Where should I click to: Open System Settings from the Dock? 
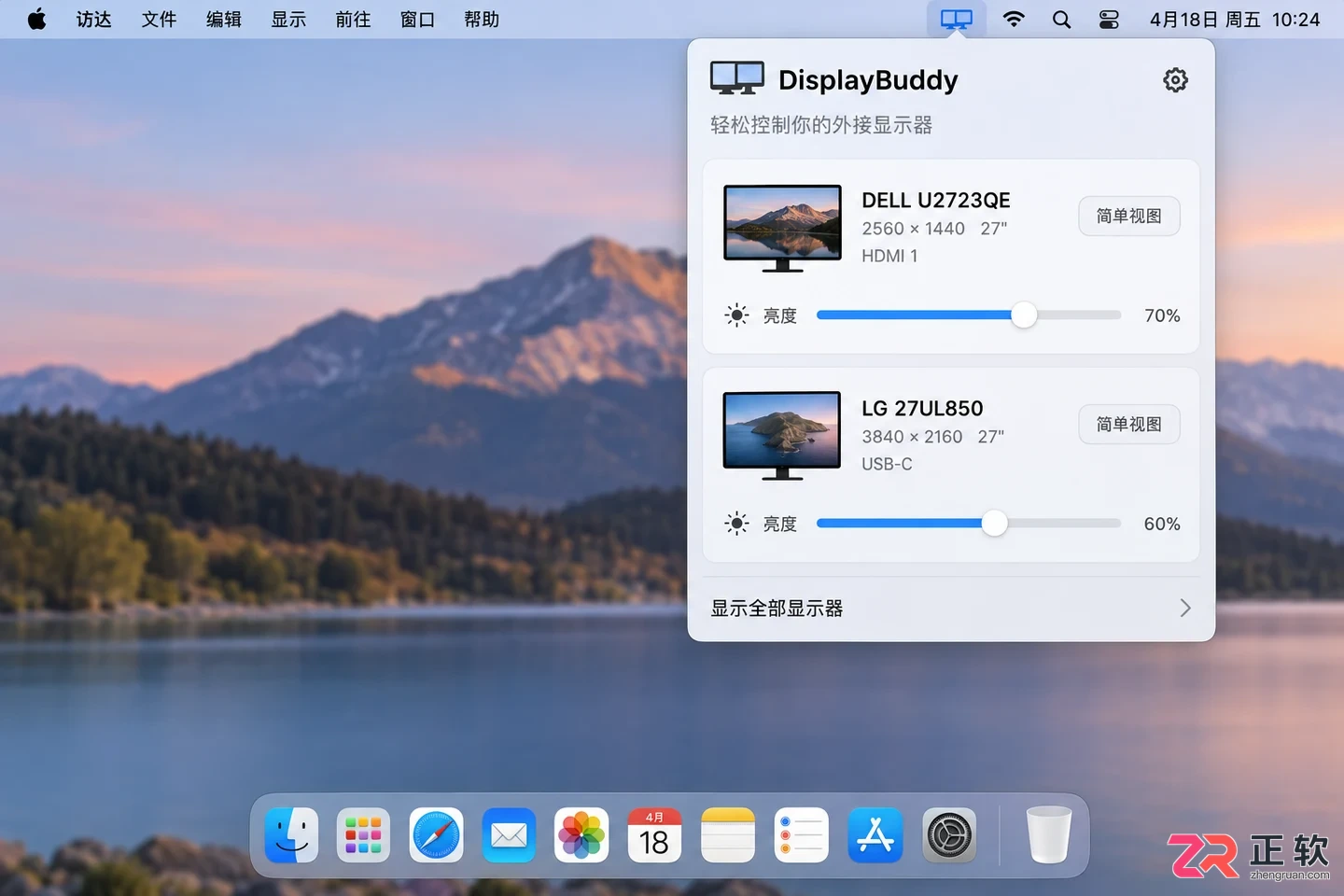click(x=949, y=835)
